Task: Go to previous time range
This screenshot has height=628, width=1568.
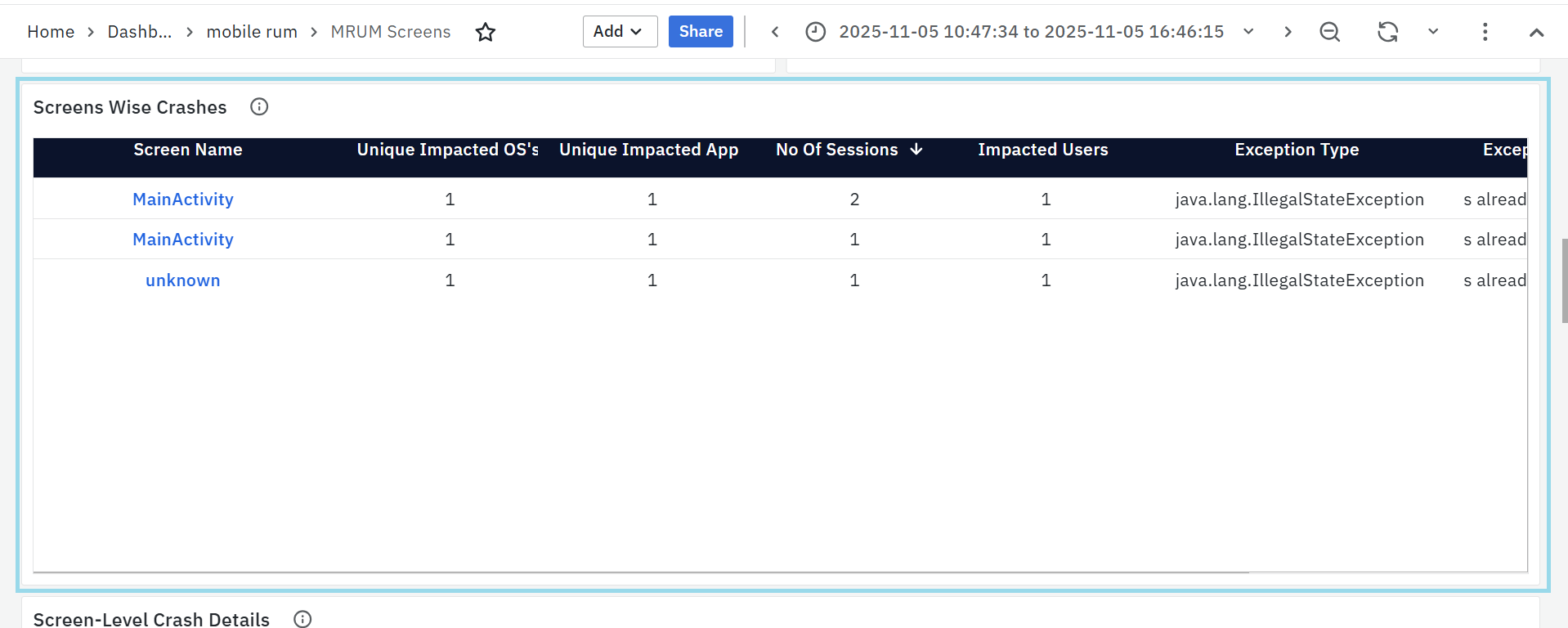Action: pyautogui.click(x=775, y=32)
